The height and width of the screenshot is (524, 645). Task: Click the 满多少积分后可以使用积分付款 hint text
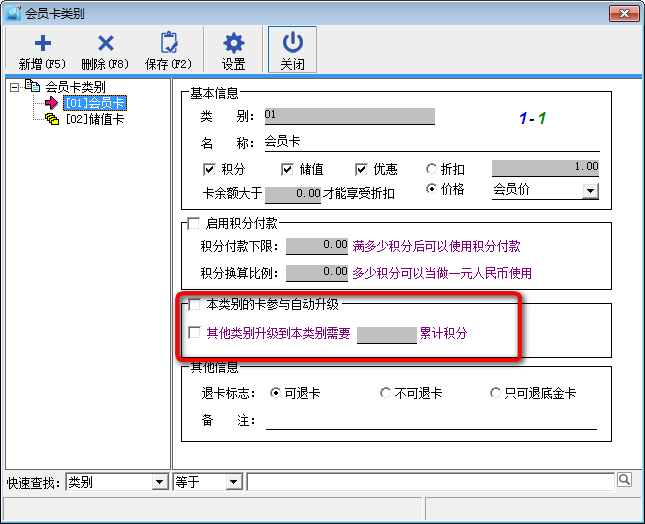click(436, 246)
